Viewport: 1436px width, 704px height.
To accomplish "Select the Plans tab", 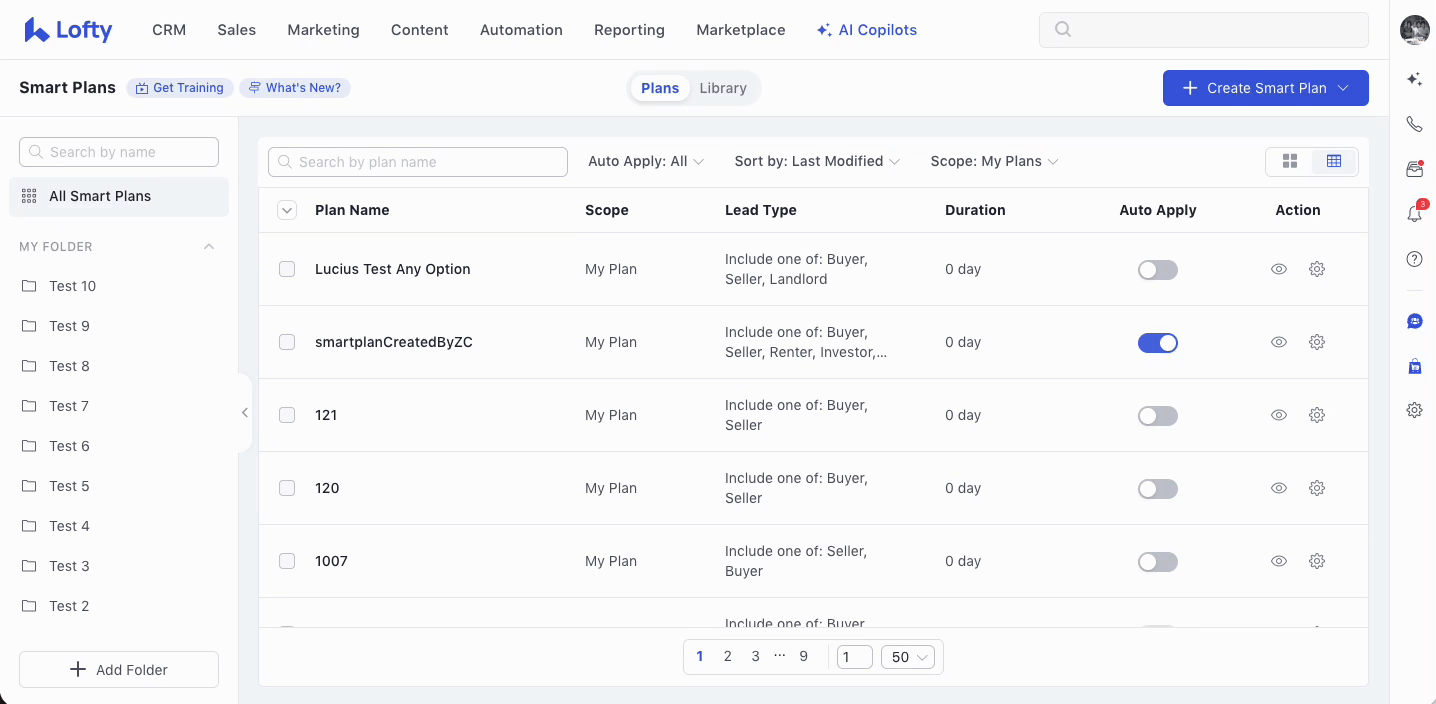I will [x=660, y=88].
